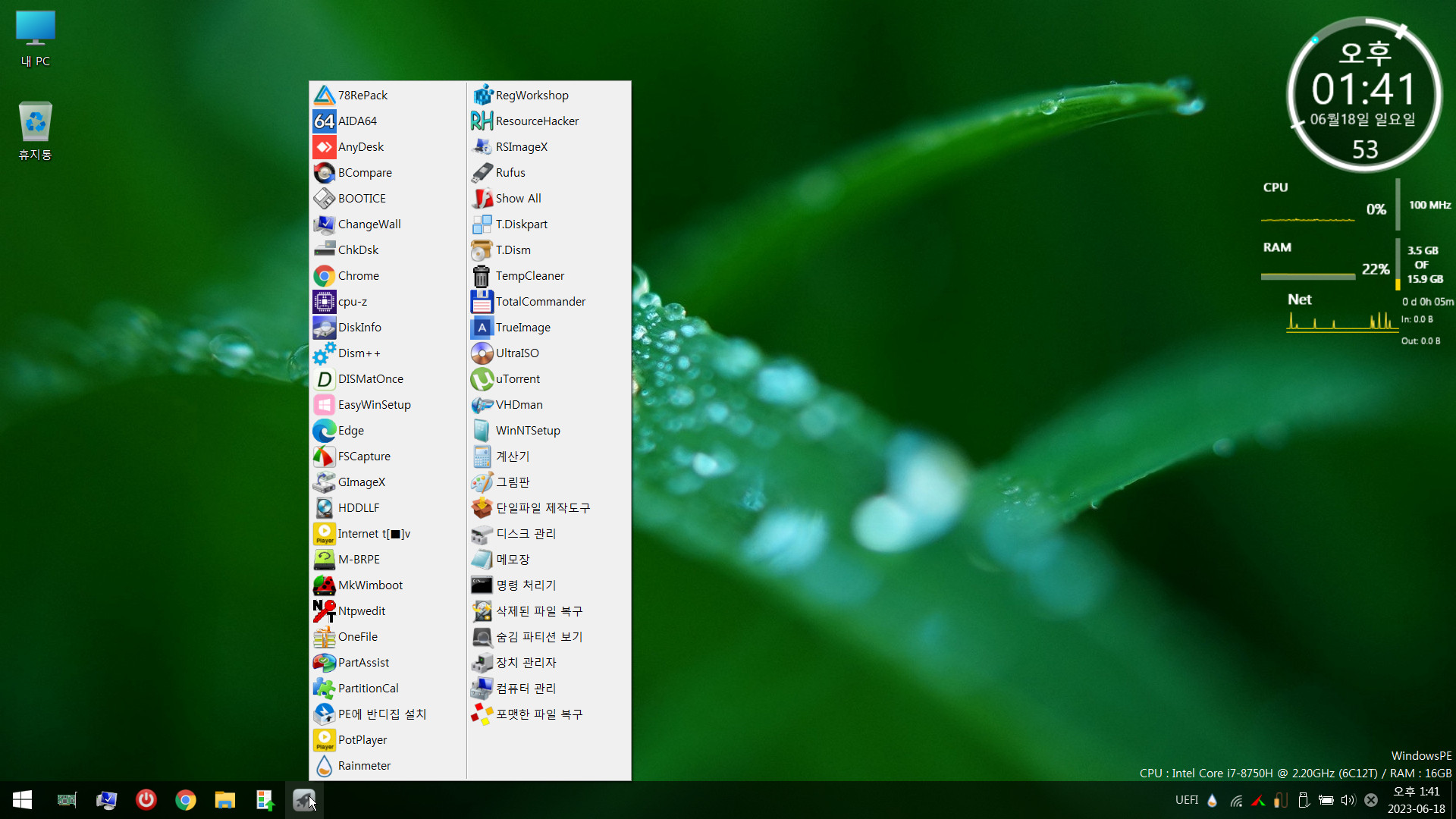Select 'PE에 반디집 설치' menu entry

click(x=388, y=714)
